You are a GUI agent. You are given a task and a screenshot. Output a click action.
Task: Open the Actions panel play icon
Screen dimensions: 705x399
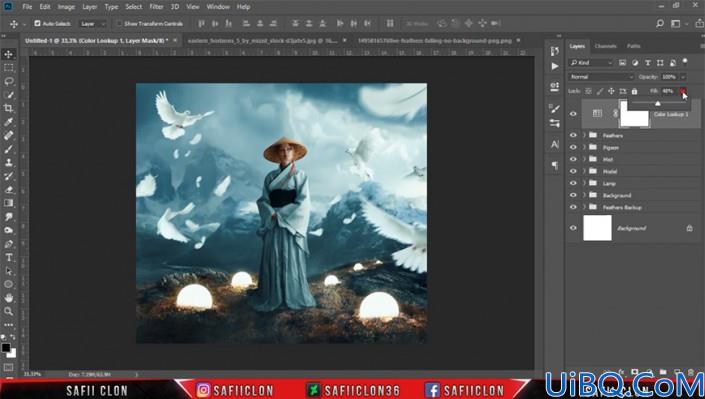coord(554,67)
